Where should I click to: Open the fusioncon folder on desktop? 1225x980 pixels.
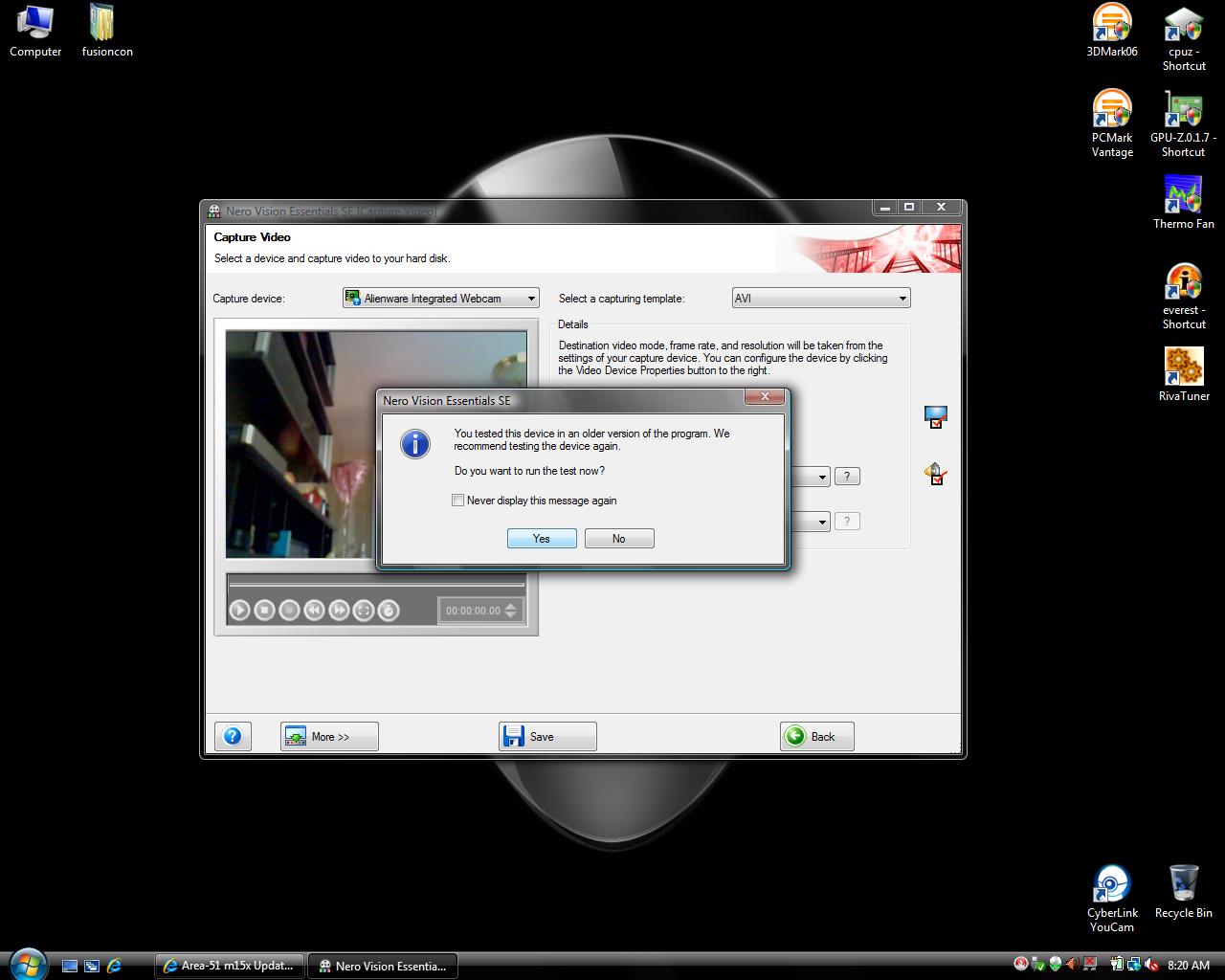[106, 32]
